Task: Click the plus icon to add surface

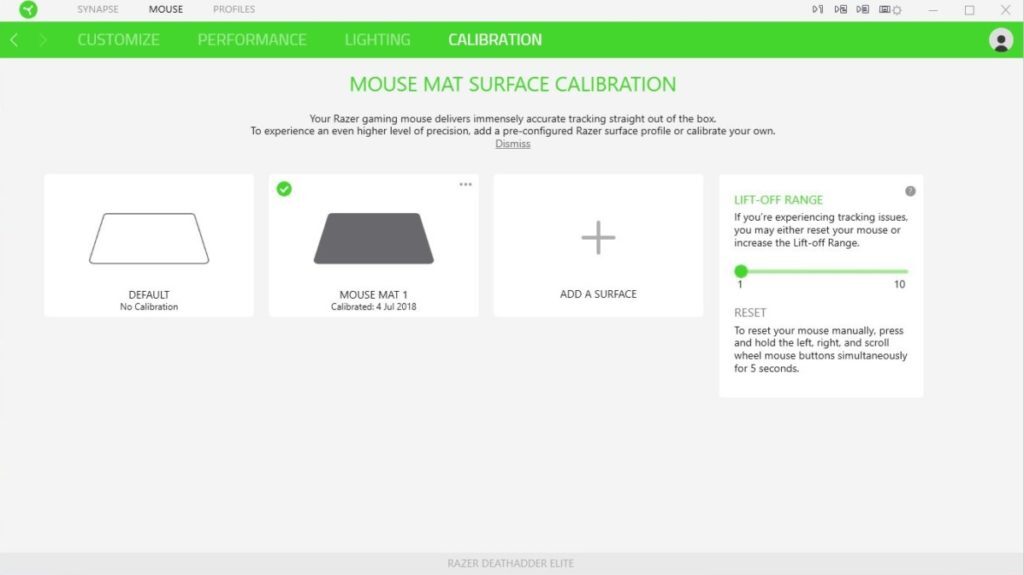Action: (598, 238)
